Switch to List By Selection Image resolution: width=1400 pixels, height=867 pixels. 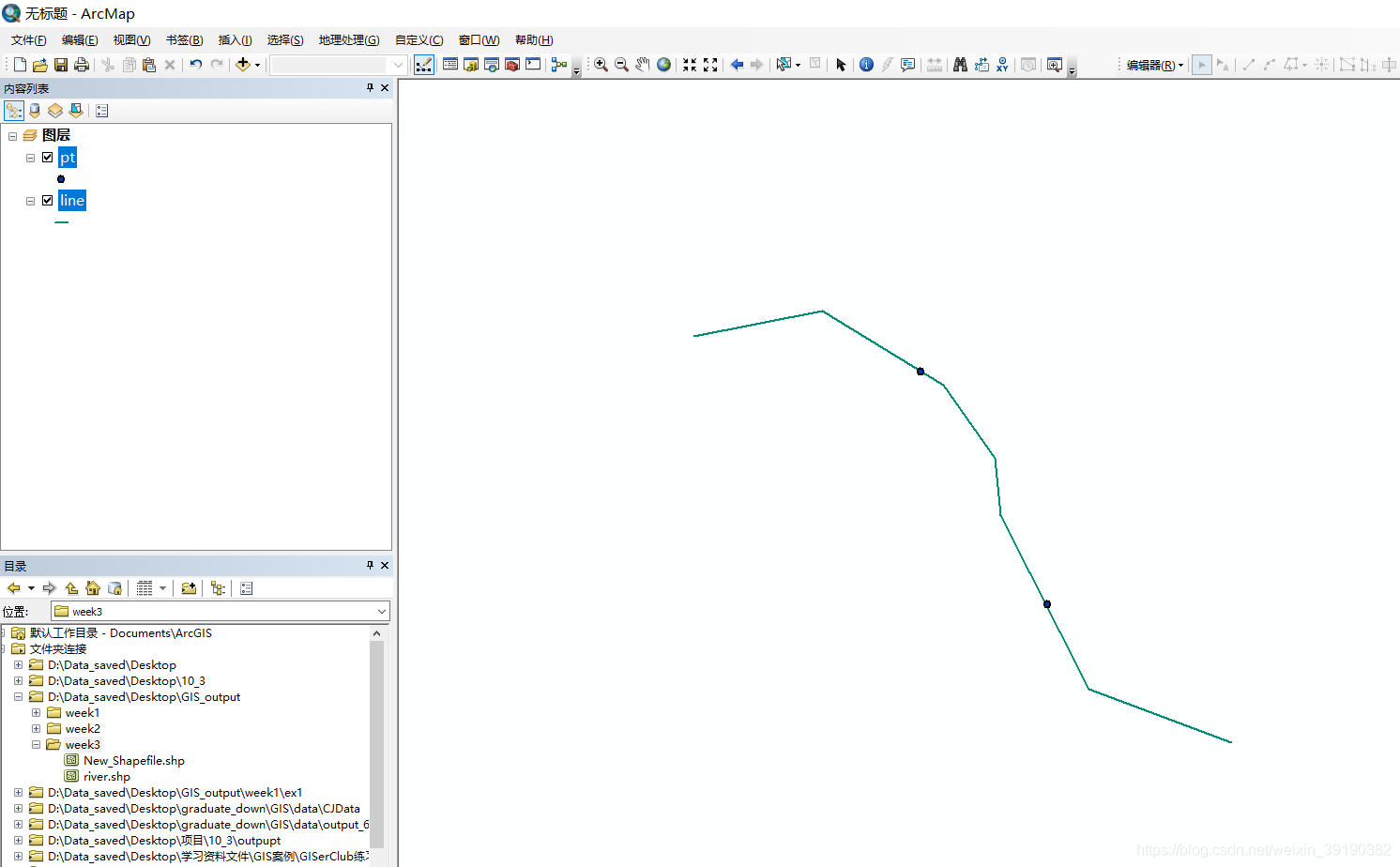point(76,111)
